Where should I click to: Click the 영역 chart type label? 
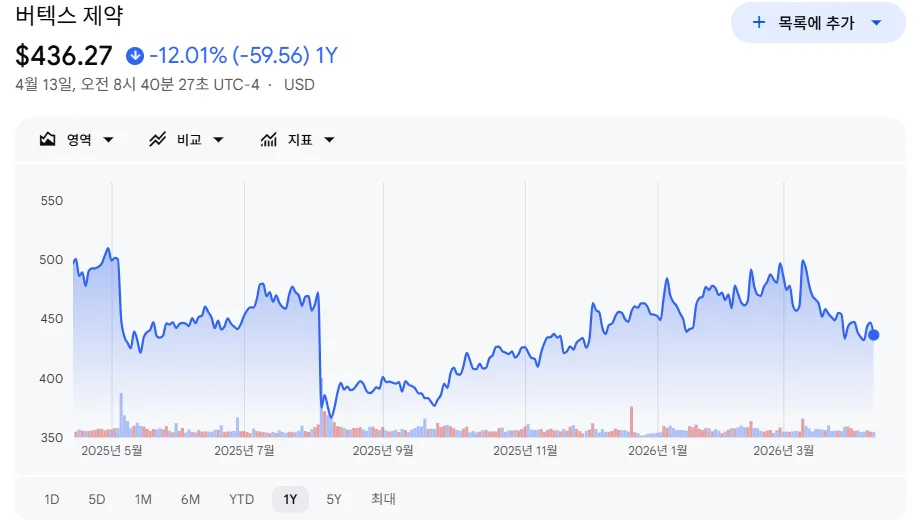point(79,140)
